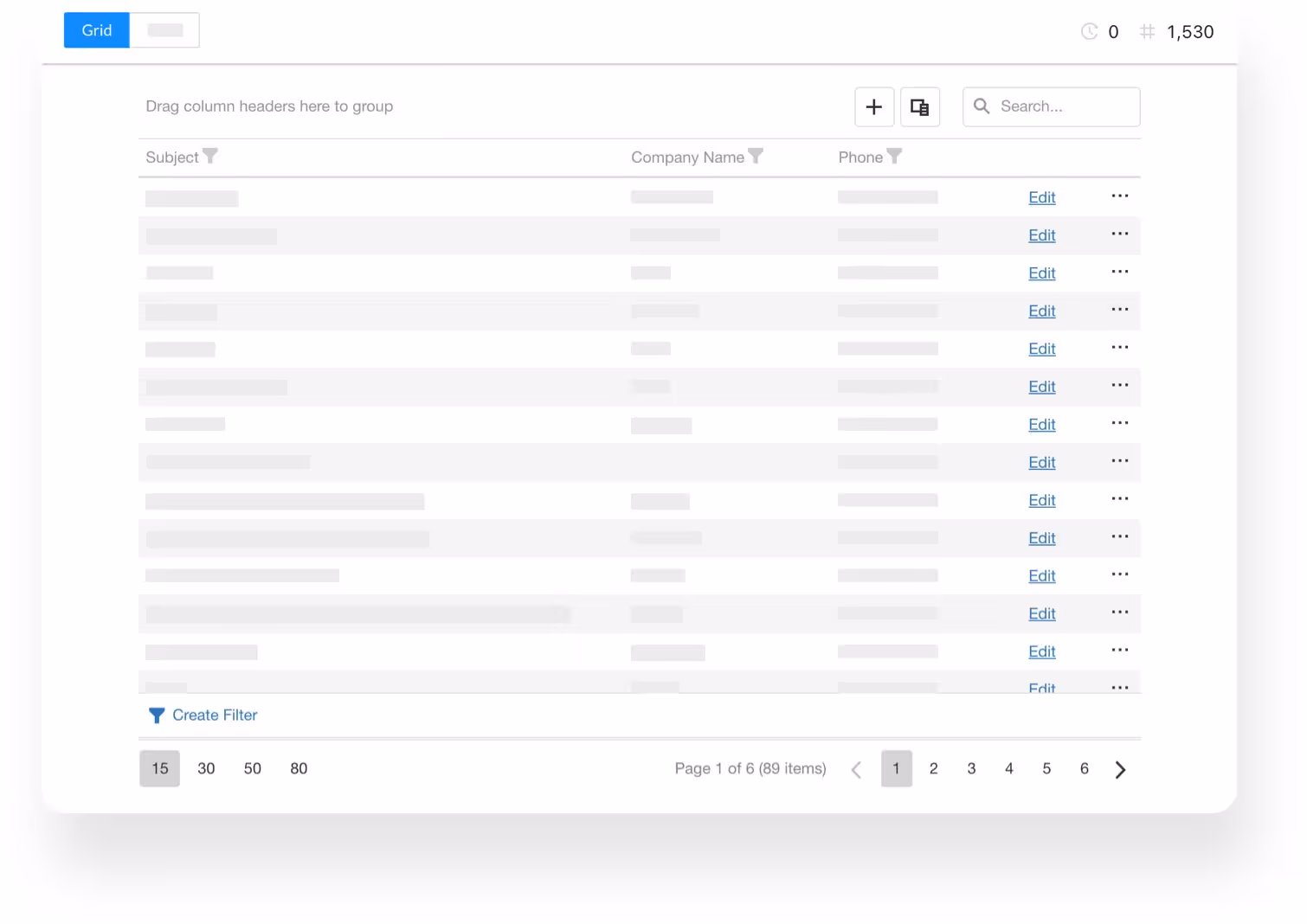Click the clock counter icon
The height and width of the screenshot is (924, 1307).
(x=1089, y=32)
